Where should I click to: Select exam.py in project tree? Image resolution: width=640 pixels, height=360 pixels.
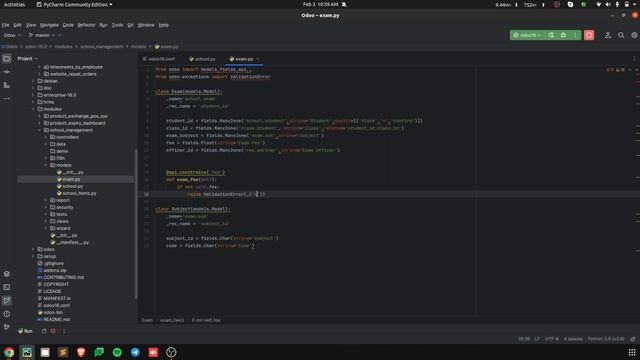coord(76,179)
